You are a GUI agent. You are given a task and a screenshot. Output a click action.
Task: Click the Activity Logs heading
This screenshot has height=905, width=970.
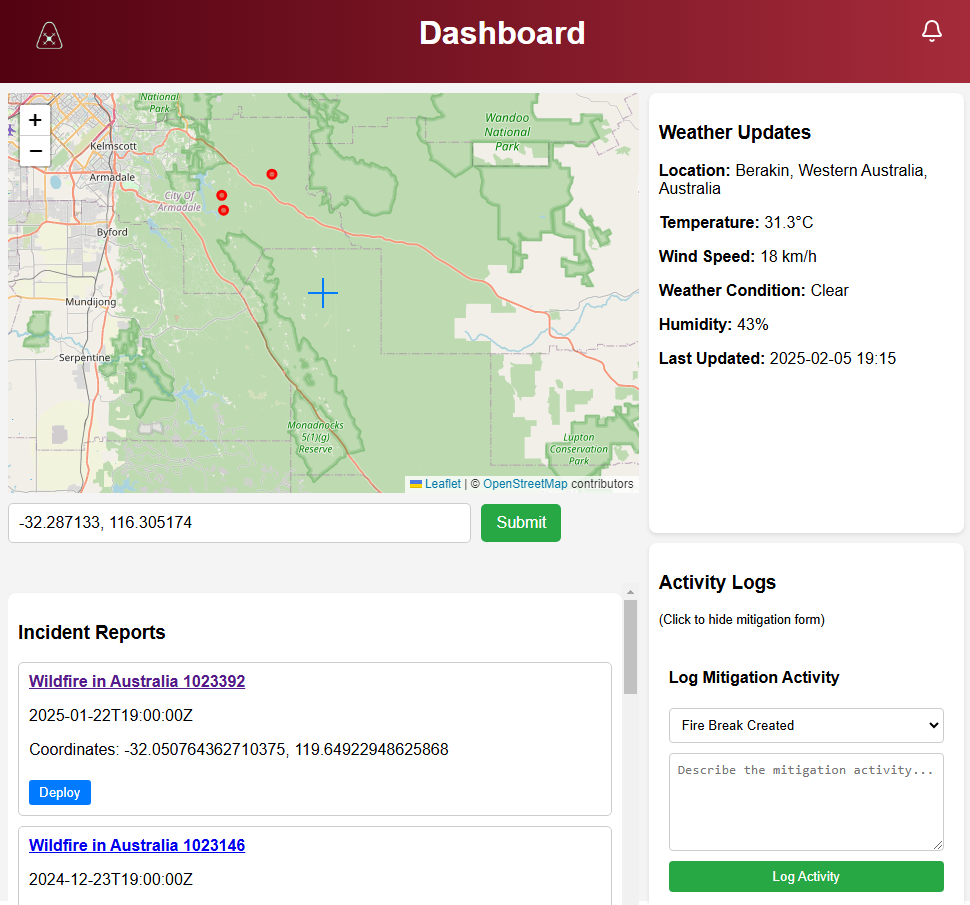[x=717, y=583]
